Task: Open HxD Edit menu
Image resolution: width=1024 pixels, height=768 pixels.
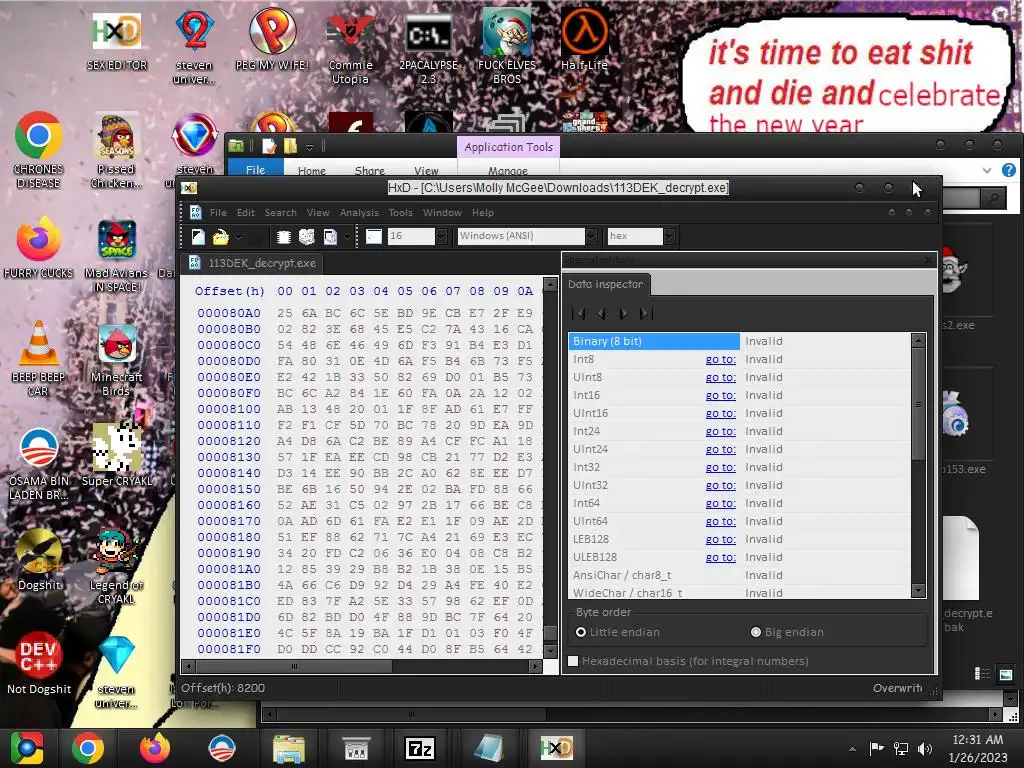Action: click(246, 213)
